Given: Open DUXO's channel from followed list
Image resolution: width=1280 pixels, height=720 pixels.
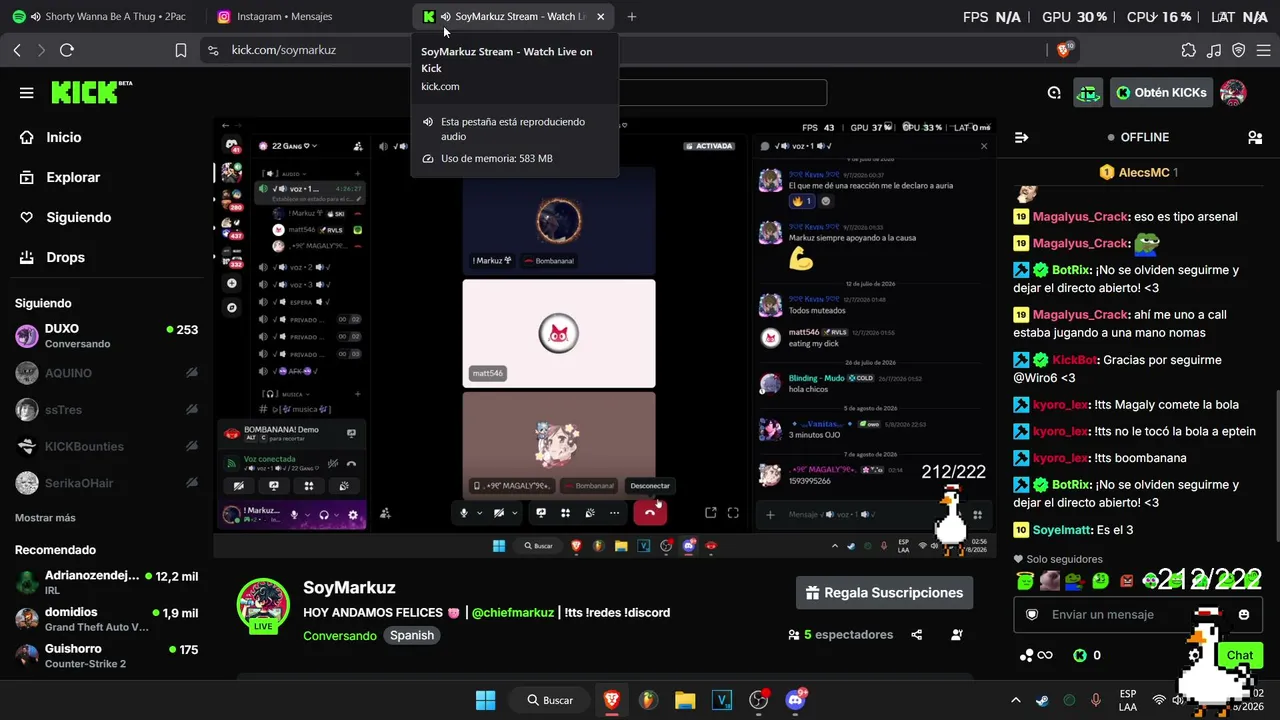Looking at the screenshot, I should pyautogui.click(x=106, y=335).
